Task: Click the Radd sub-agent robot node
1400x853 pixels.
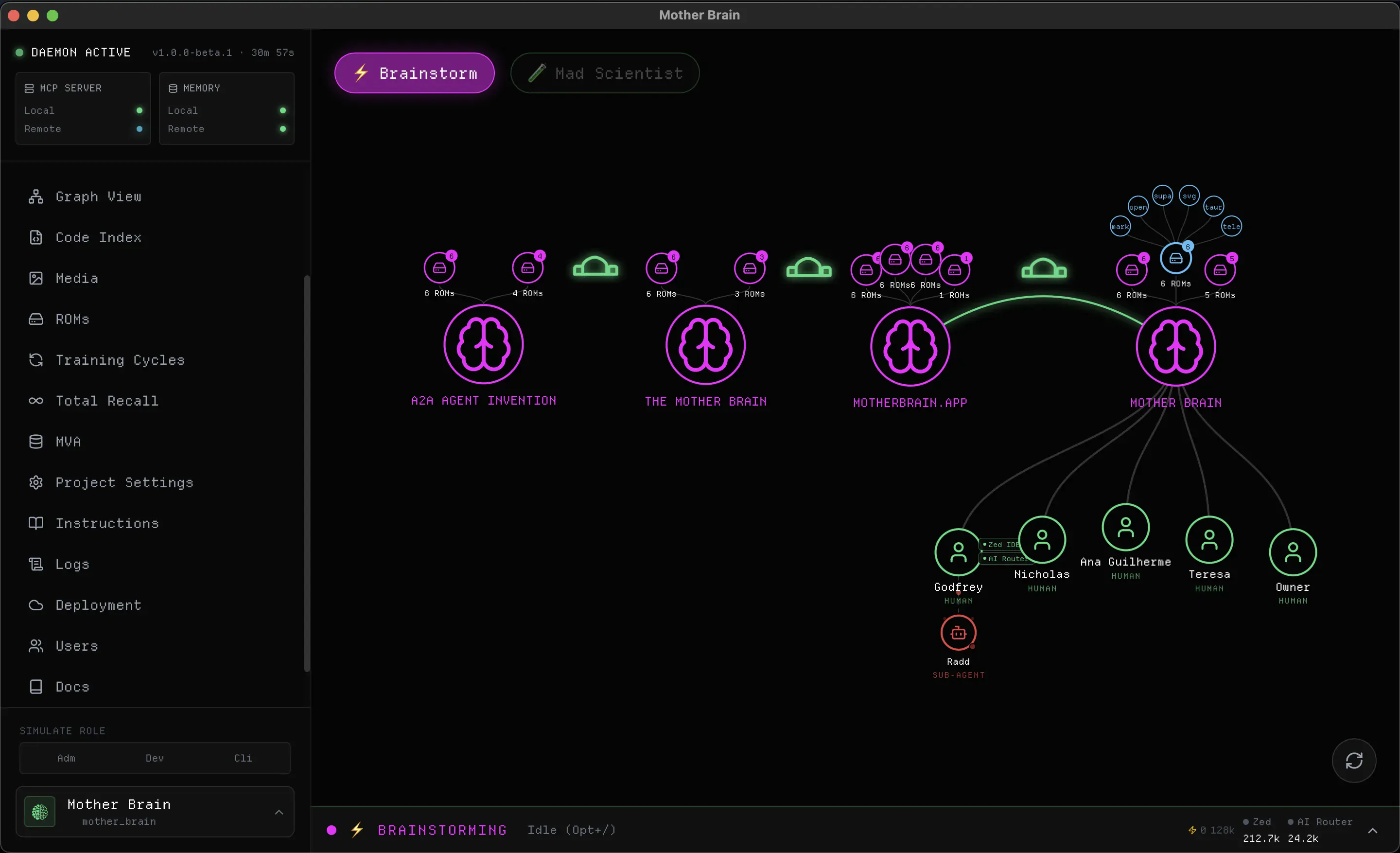Action: (959, 633)
